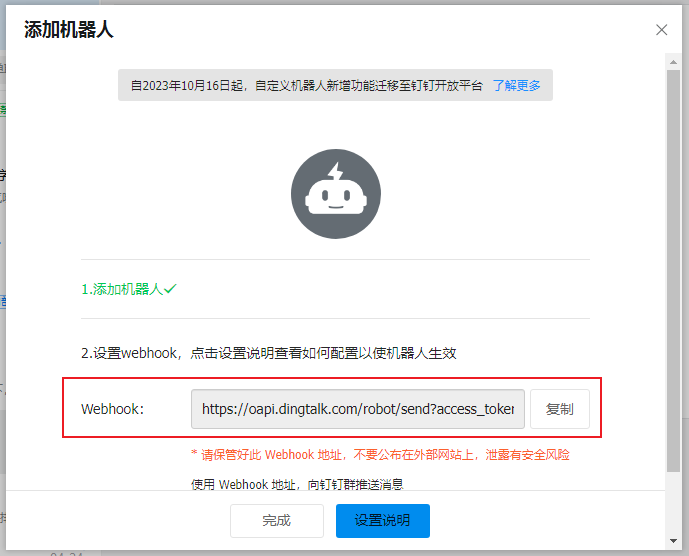This screenshot has width=689, height=556.
Task: Click the dialog's vertical scrollbar thumb
Action: pyautogui.click(x=673, y=270)
